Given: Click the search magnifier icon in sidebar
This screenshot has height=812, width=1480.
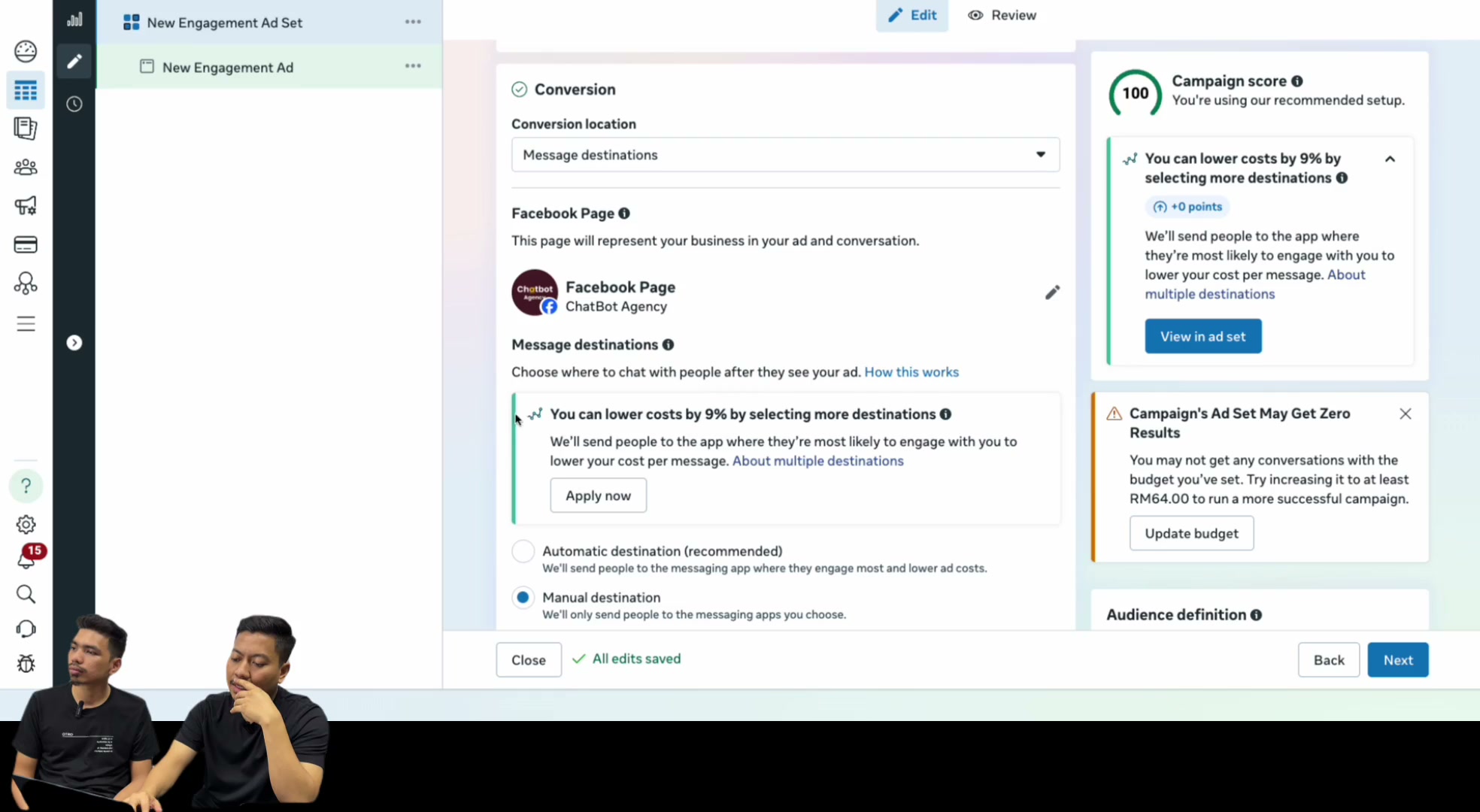Looking at the screenshot, I should 26,594.
